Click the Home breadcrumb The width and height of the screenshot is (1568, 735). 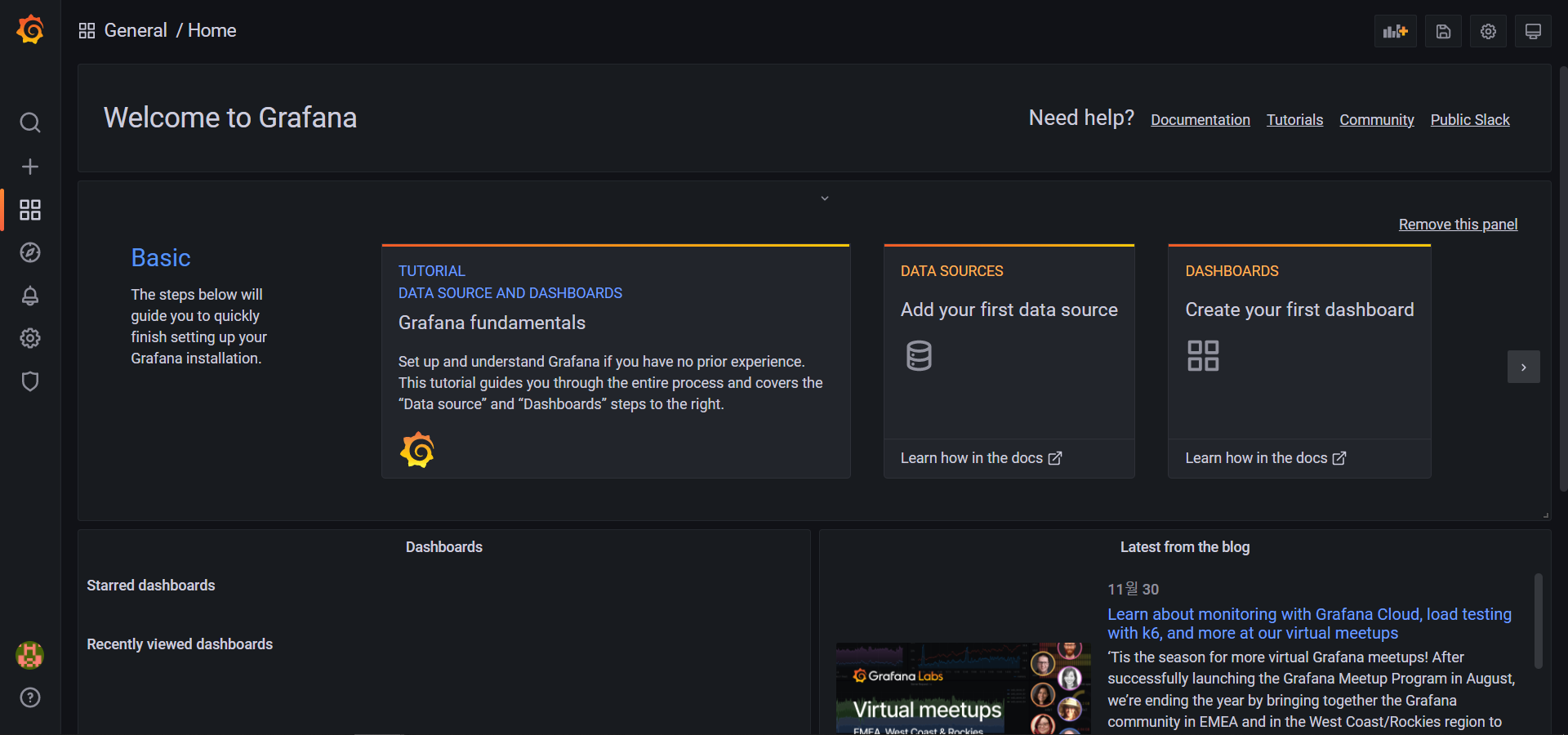212,30
